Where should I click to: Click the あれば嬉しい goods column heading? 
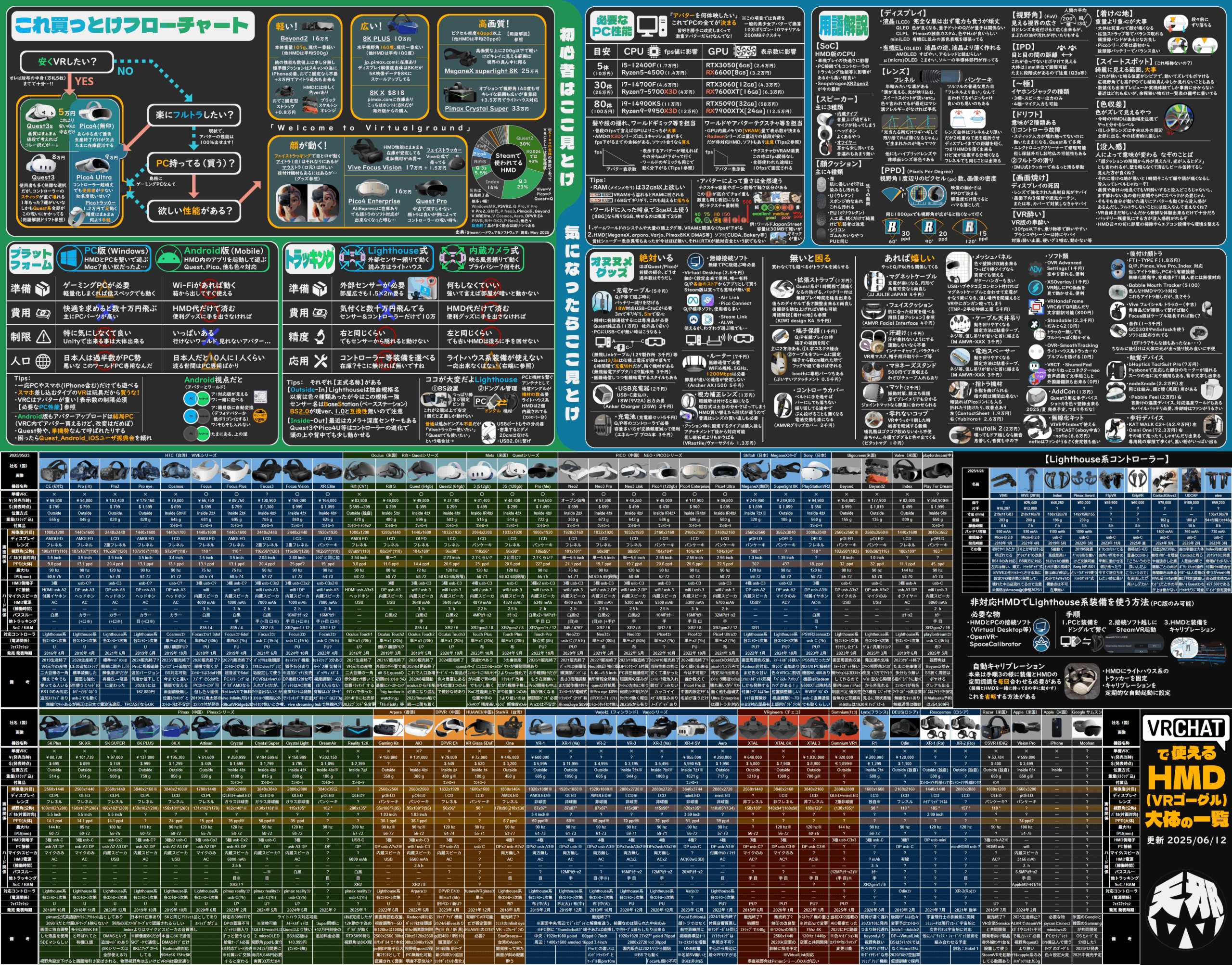(910, 258)
